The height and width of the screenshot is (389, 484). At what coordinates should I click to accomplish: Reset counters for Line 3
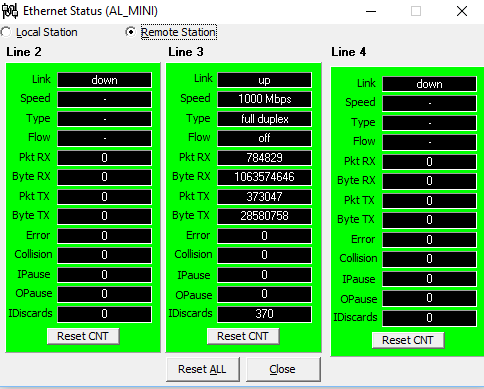243,336
